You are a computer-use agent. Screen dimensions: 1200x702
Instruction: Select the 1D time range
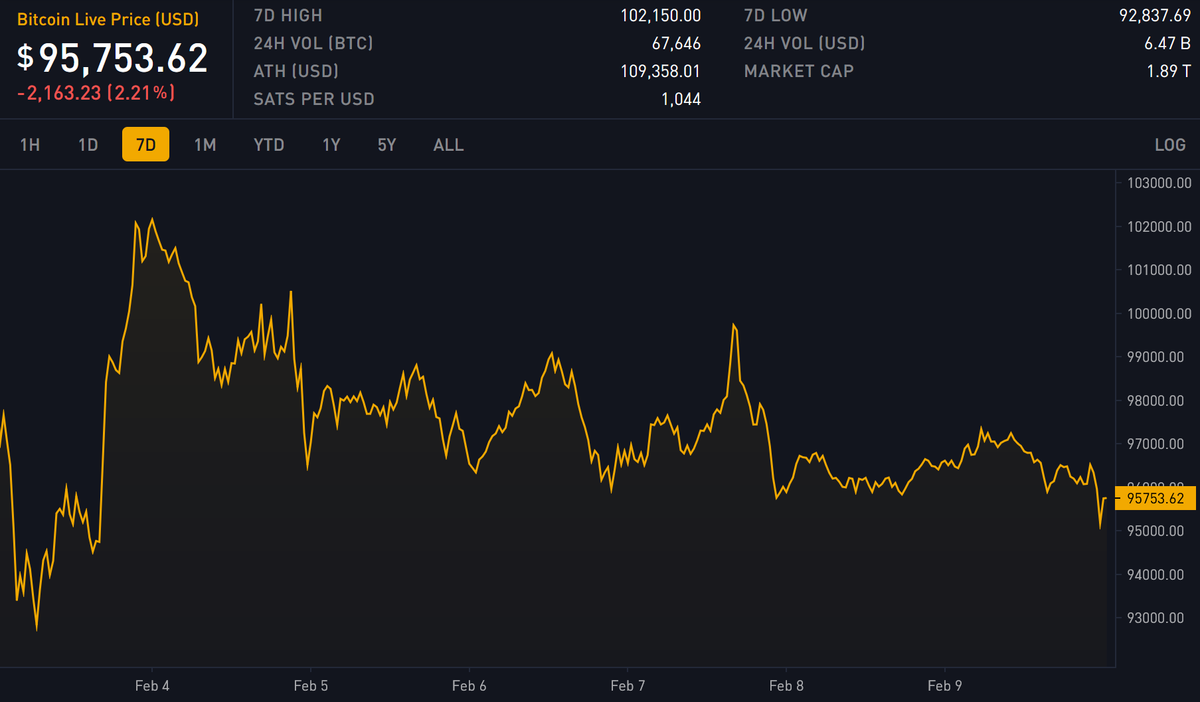pos(88,145)
